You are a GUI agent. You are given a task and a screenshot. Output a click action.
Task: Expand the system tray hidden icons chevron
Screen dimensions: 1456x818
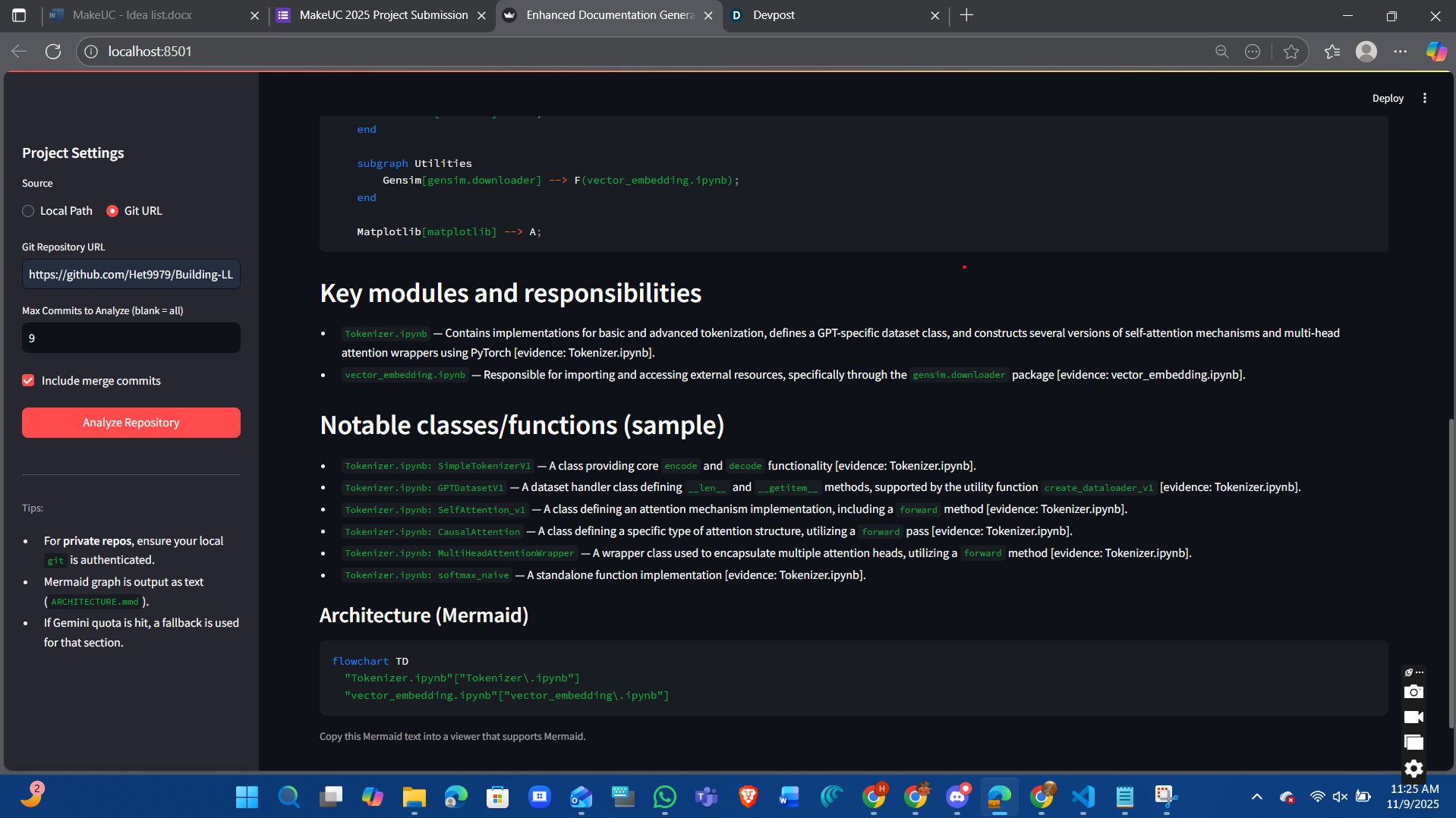(1257, 796)
